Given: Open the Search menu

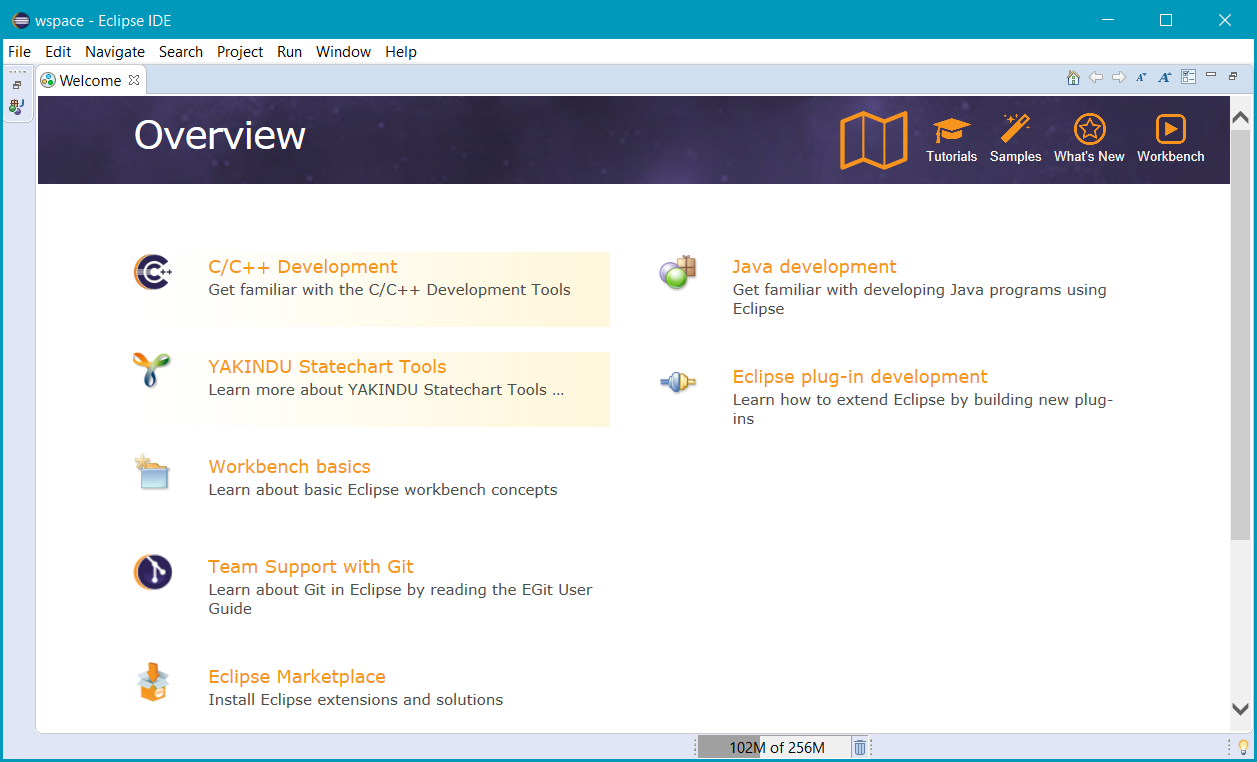Looking at the screenshot, I should (181, 52).
